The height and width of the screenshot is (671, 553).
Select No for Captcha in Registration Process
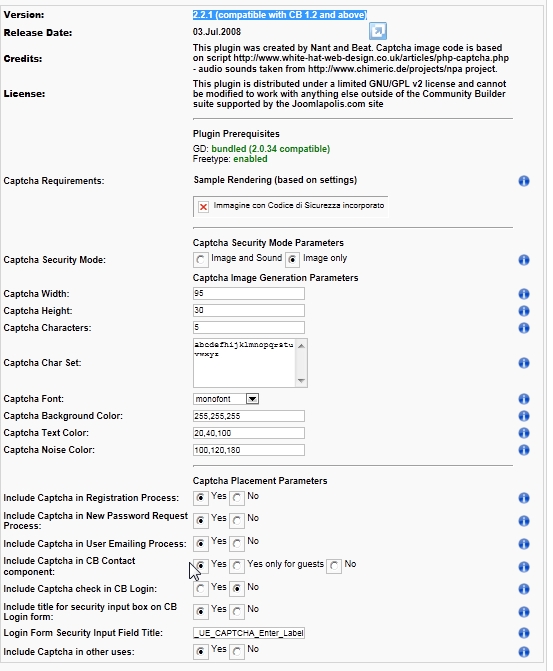click(x=237, y=498)
